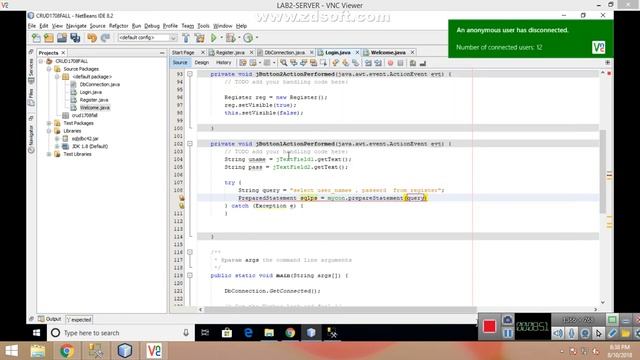This screenshot has width=640, height=360.
Task: Switch to the Register.java tab
Action: point(230,53)
